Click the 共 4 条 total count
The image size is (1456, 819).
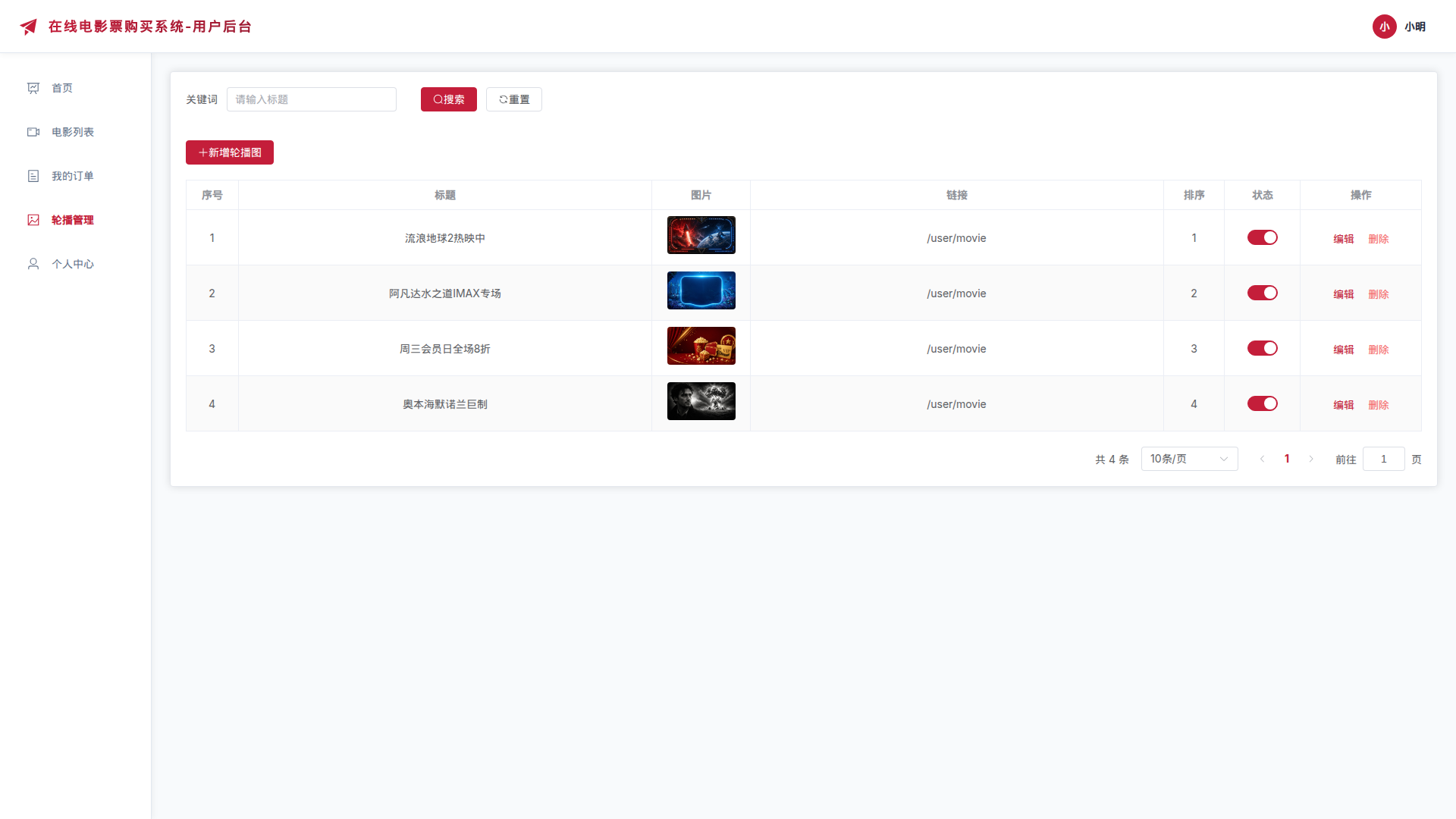point(1112,460)
